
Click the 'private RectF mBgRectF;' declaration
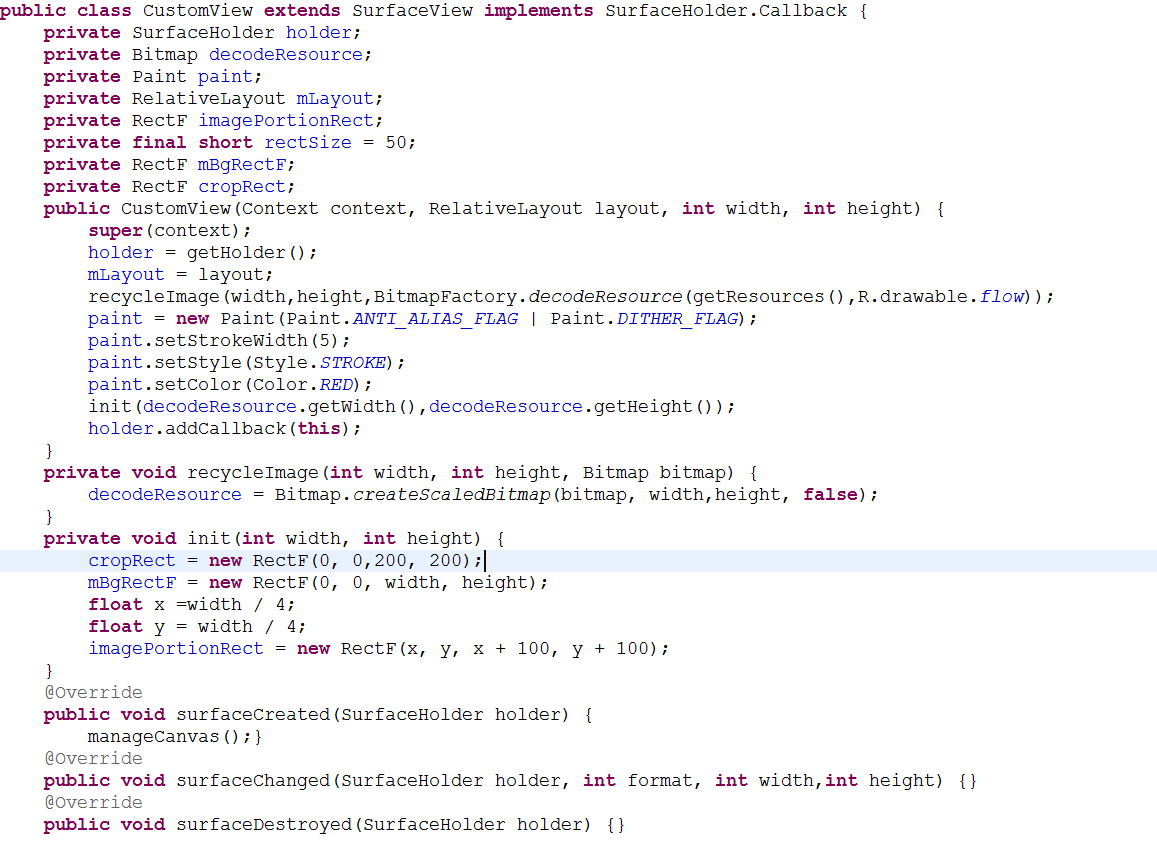169,165
